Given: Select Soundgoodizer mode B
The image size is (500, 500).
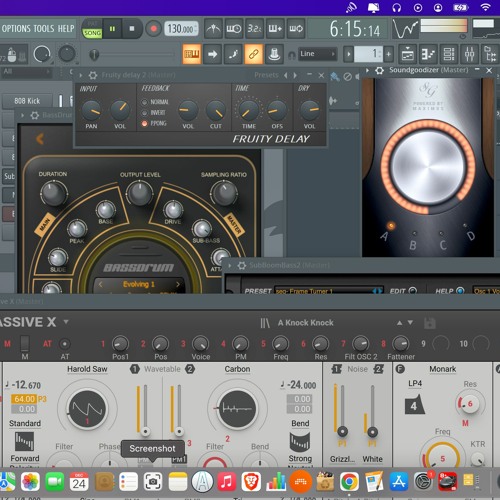Looking at the screenshot, I should coord(414,233).
